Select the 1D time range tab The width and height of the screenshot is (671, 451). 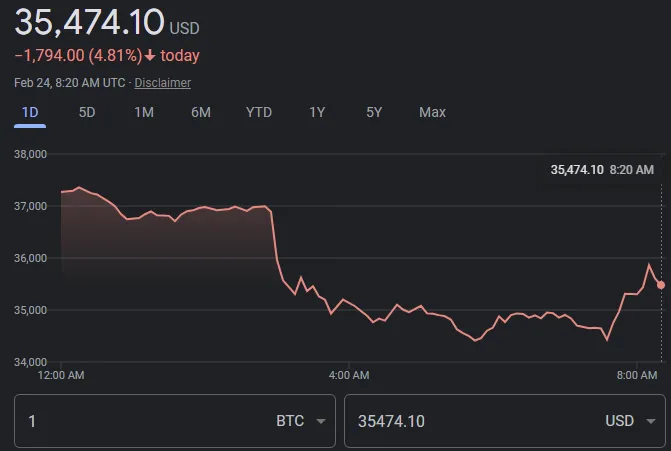[30, 113]
